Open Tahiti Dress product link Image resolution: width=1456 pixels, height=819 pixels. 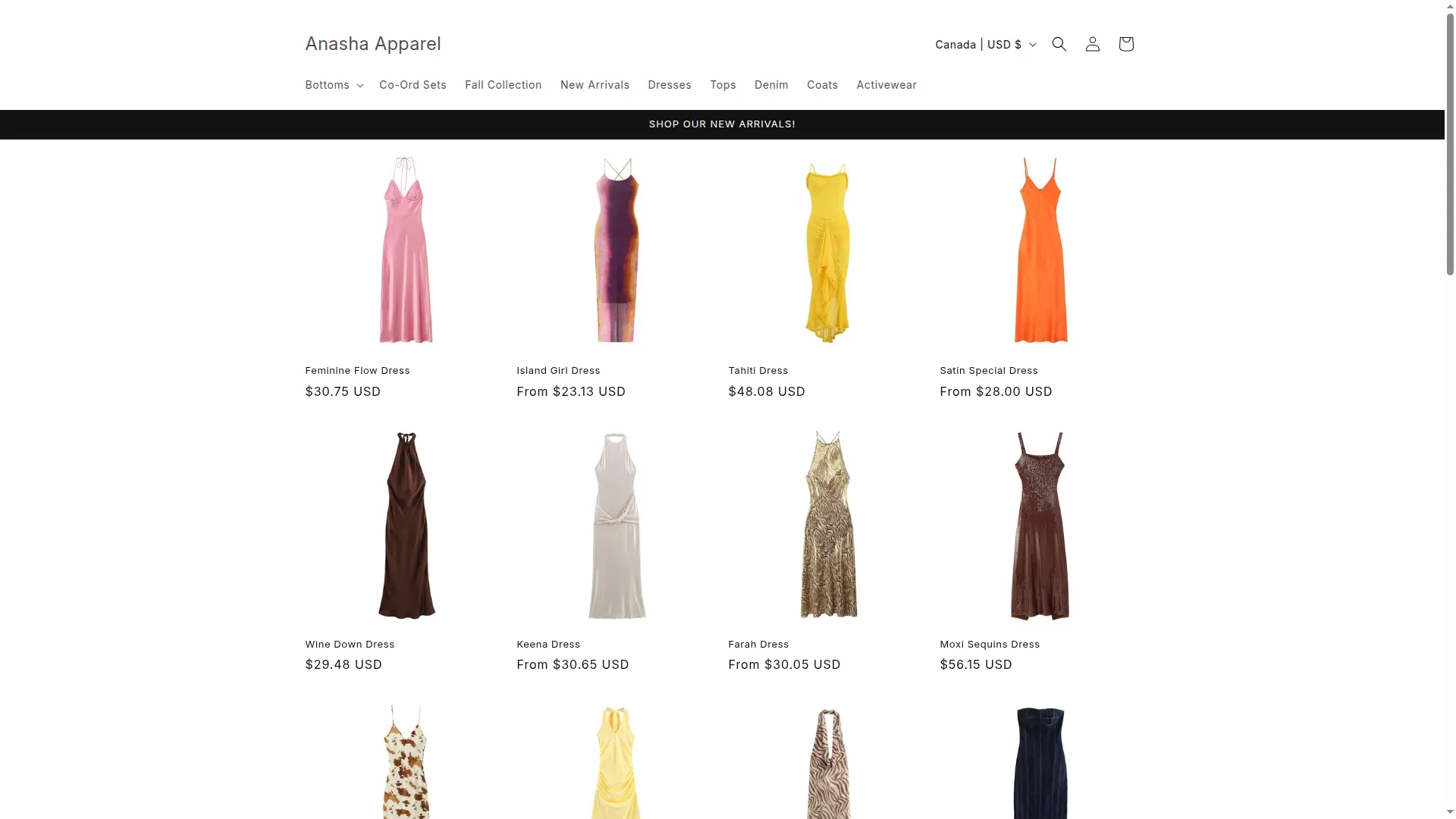[x=758, y=371]
